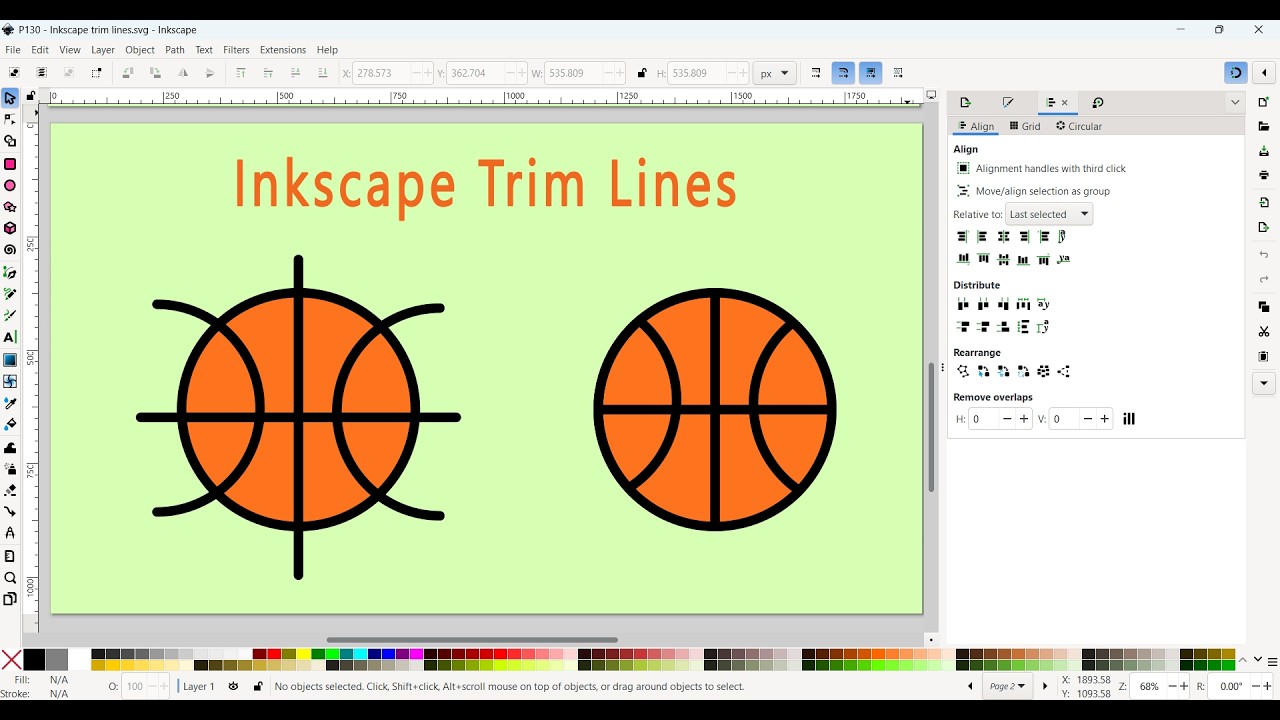Select the Dropper color picker tool
This screenshot has width=1280, height=720.
pyautogui.click(x=10, y=403)
